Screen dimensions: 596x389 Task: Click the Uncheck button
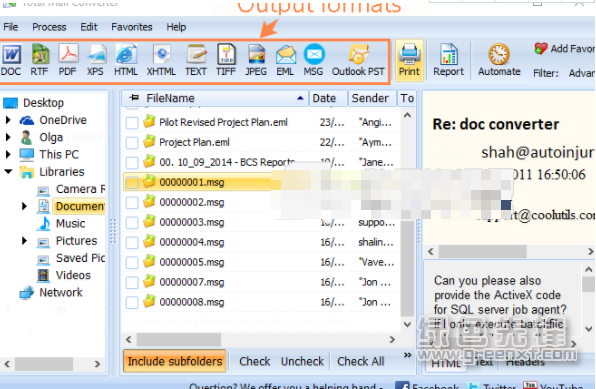click(x=302, y=361)
